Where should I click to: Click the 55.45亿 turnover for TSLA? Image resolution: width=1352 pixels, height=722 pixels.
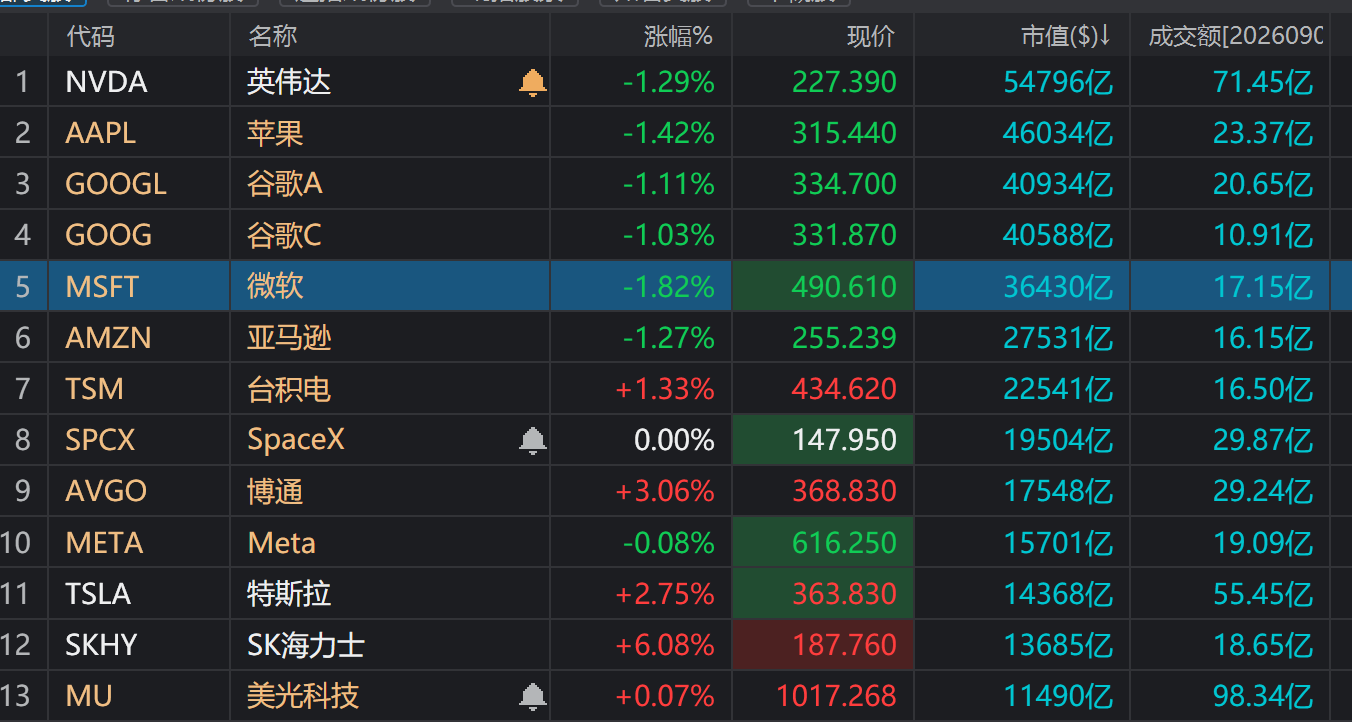click(x=1263, y=594)
